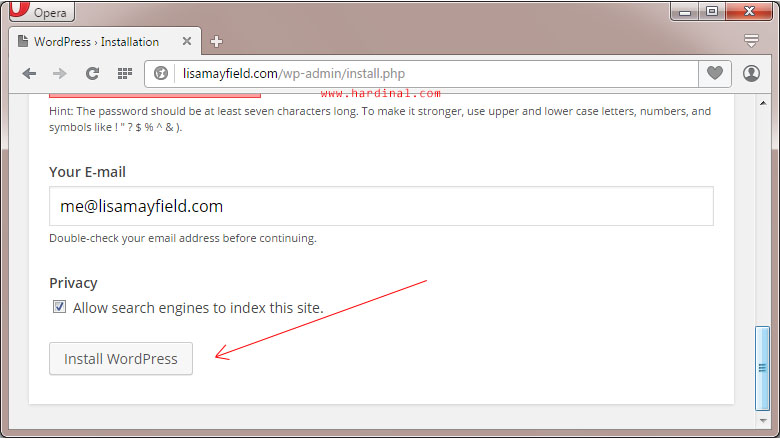Go forward using the forward arrow

click(x=60, y=74)
